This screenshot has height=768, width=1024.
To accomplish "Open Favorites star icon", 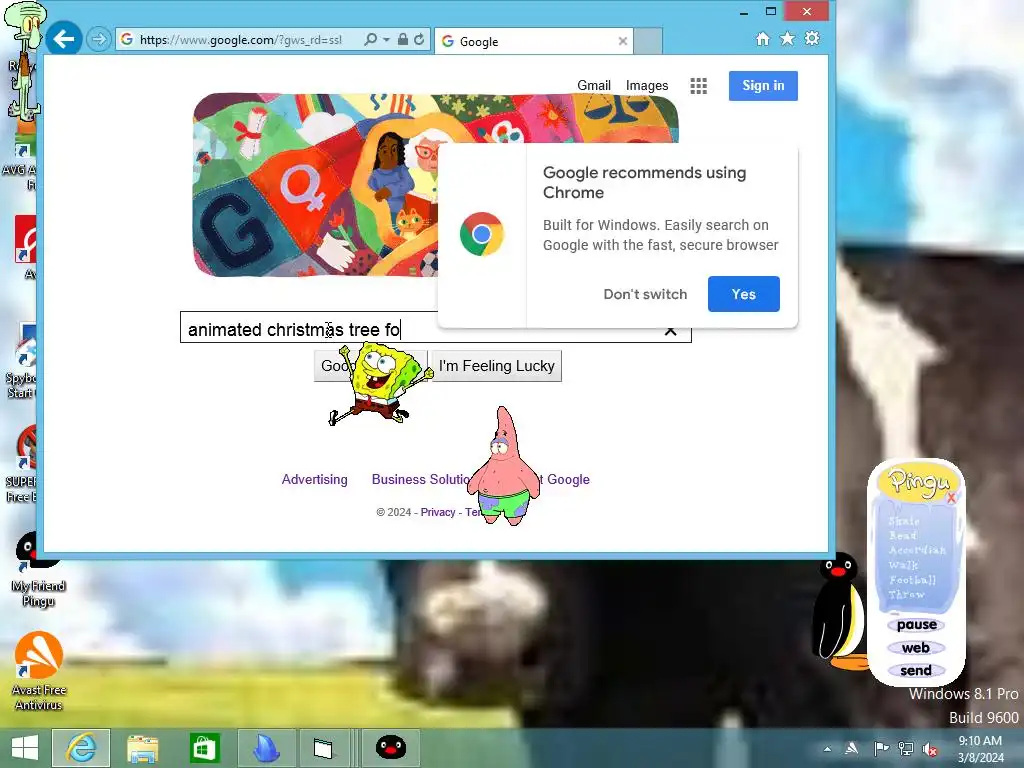I will pos(788,39).
